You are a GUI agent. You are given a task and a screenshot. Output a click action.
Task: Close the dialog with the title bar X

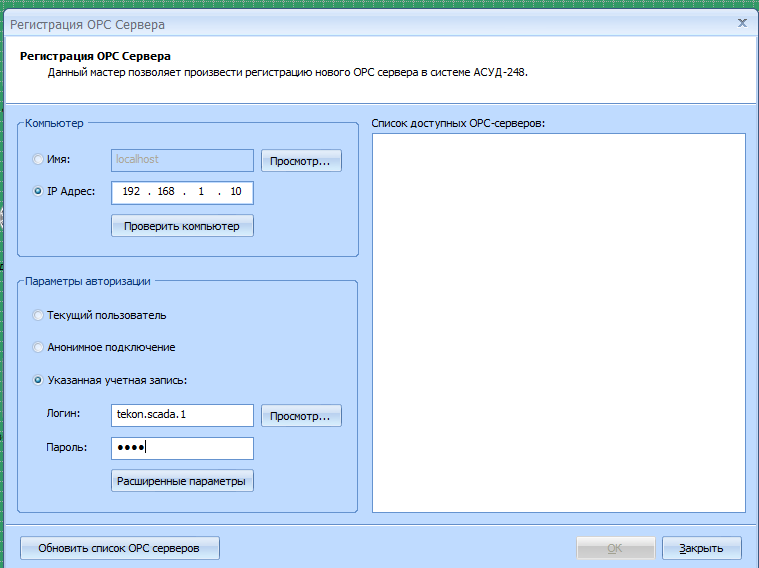742,21
